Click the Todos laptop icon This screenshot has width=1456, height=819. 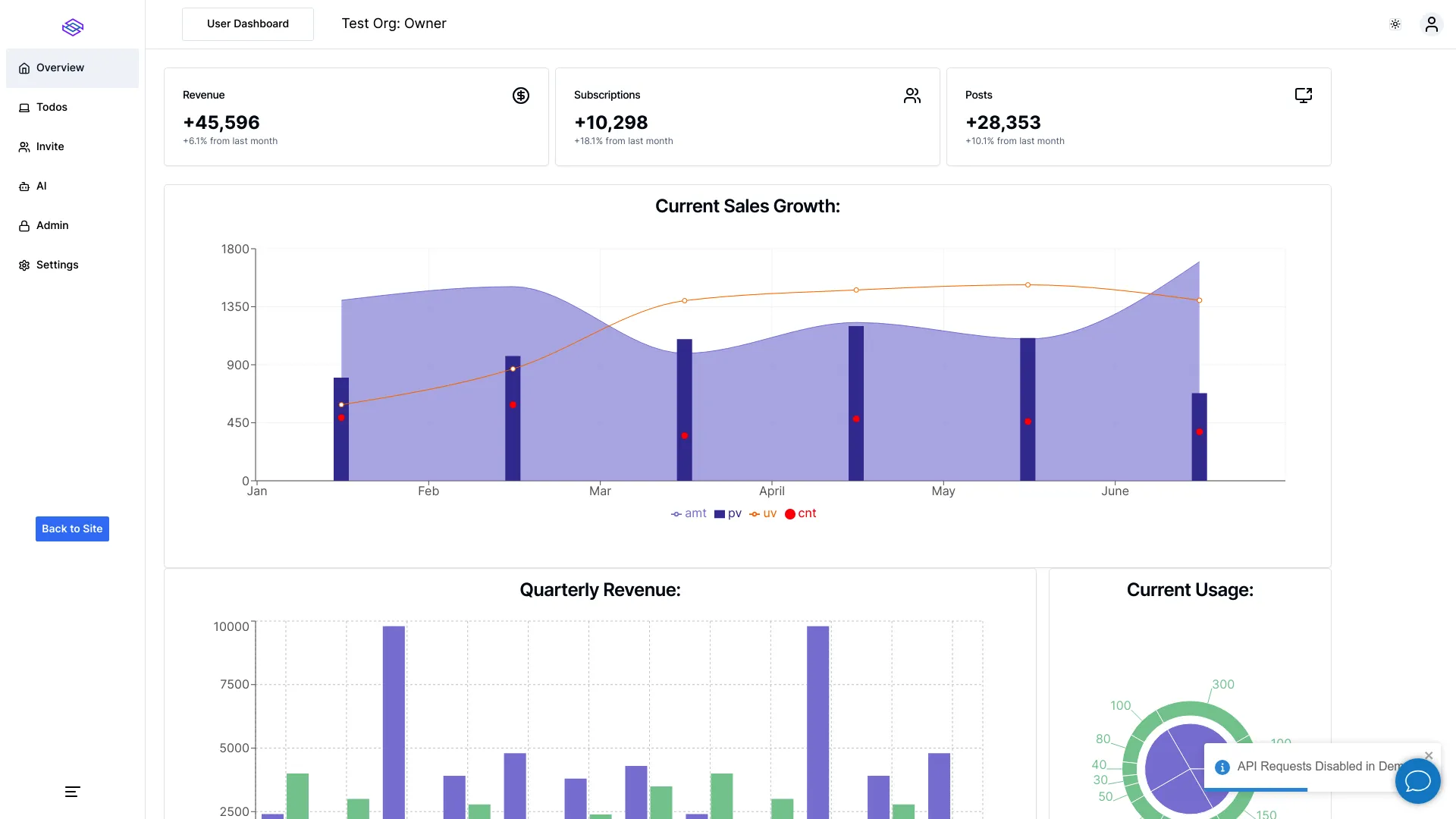(24, 108)
